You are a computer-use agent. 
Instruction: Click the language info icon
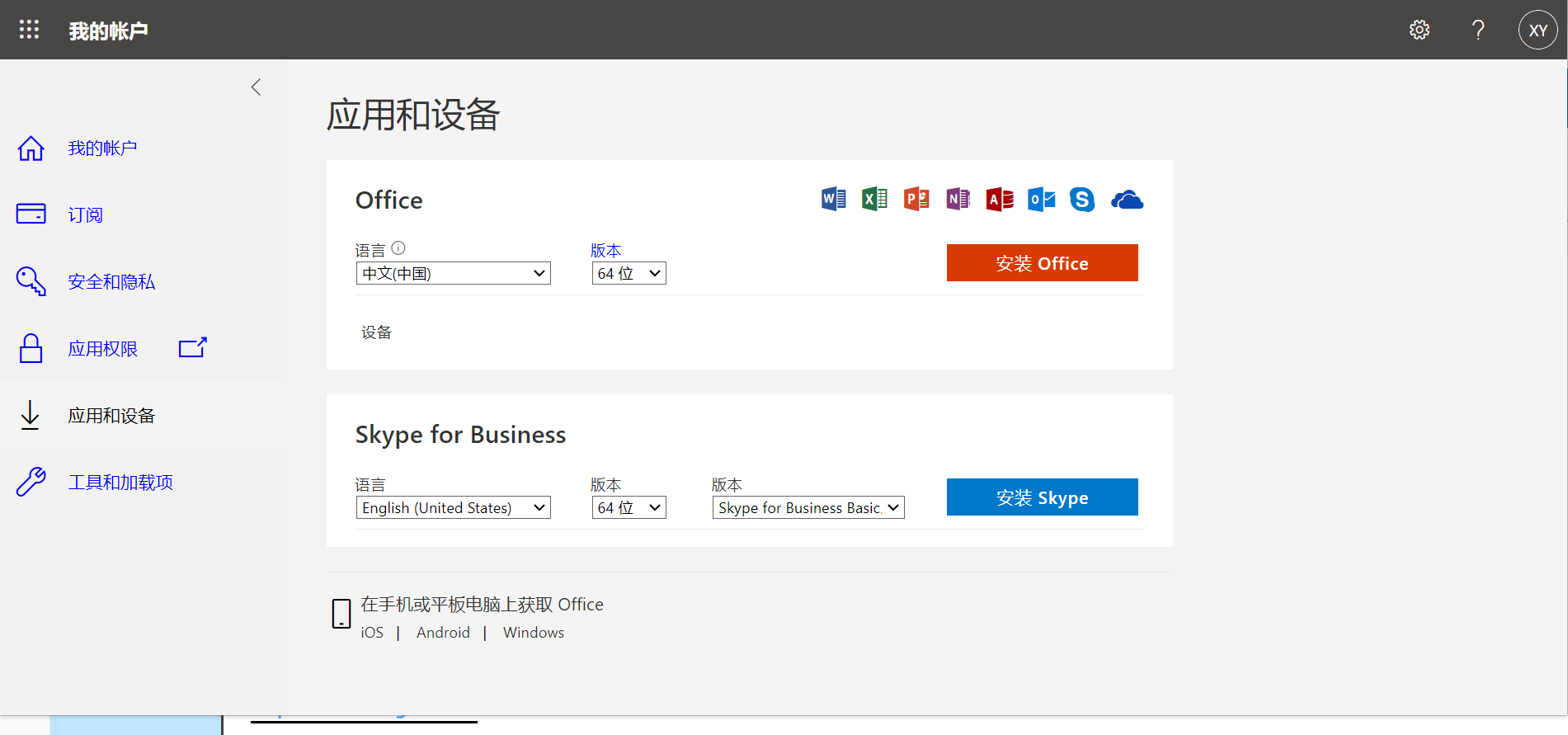click(x=398, y=247)
